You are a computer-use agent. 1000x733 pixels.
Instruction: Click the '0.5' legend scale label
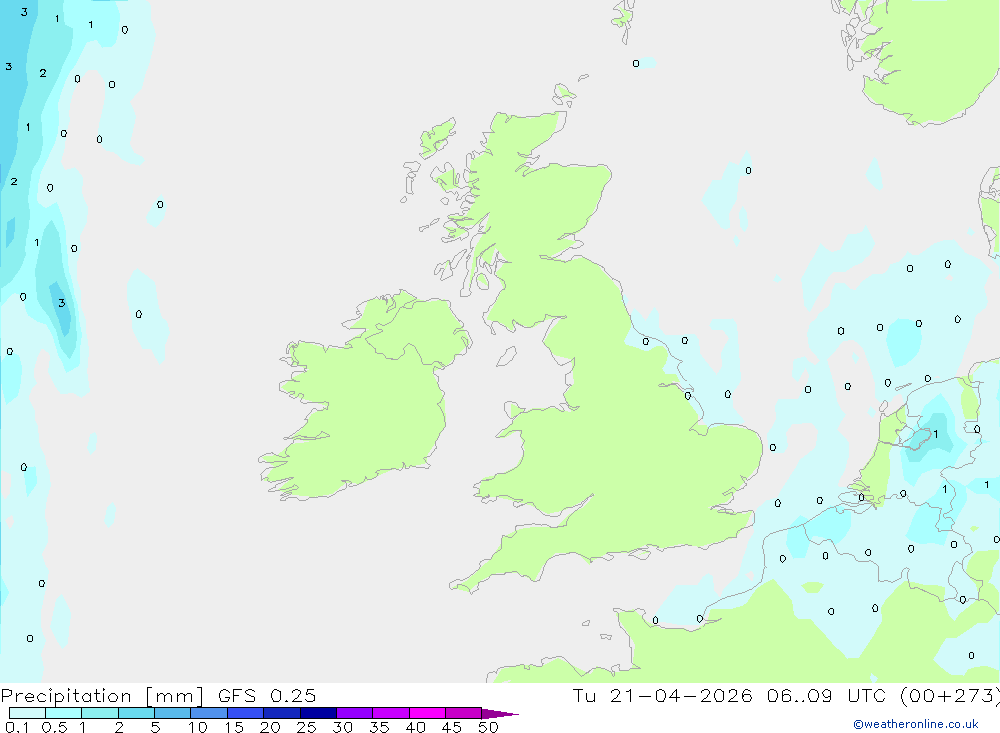point(54,727)
